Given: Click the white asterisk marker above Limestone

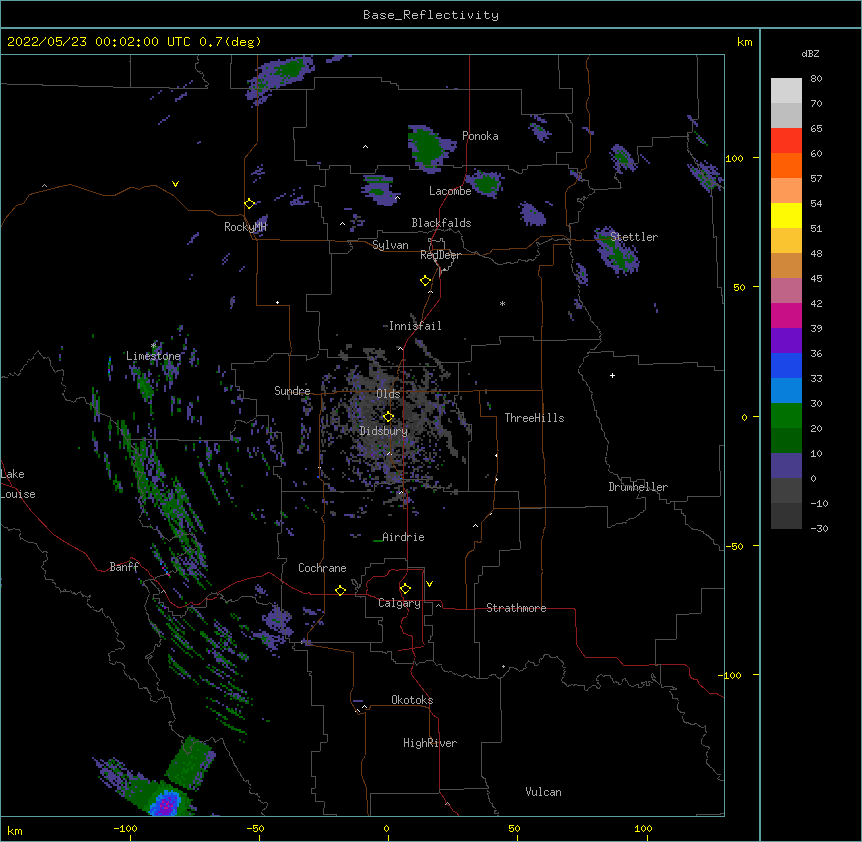Looking at the screenshot, I should (154, 346).
